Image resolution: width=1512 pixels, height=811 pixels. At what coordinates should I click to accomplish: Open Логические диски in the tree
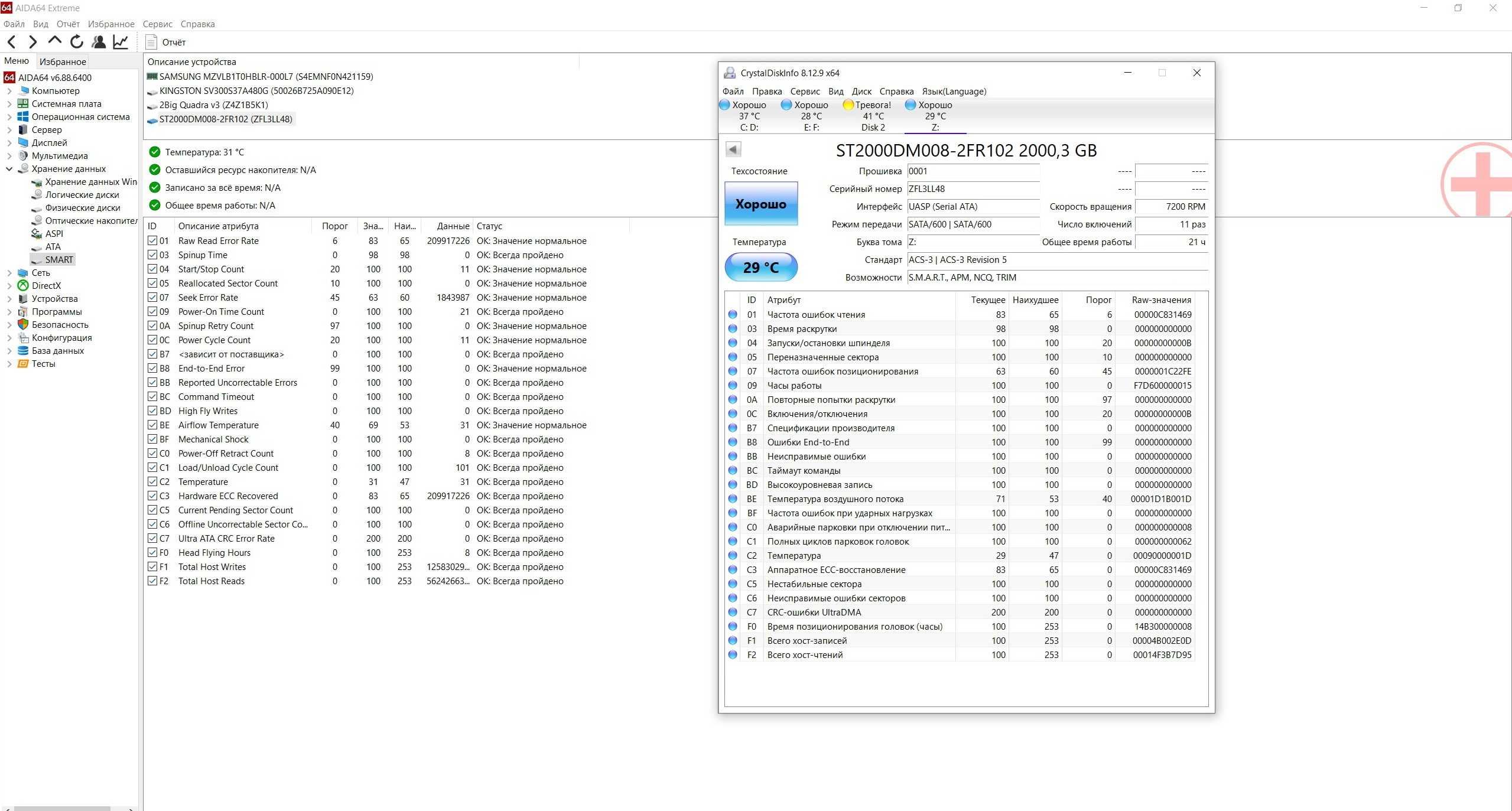(82, 194)
